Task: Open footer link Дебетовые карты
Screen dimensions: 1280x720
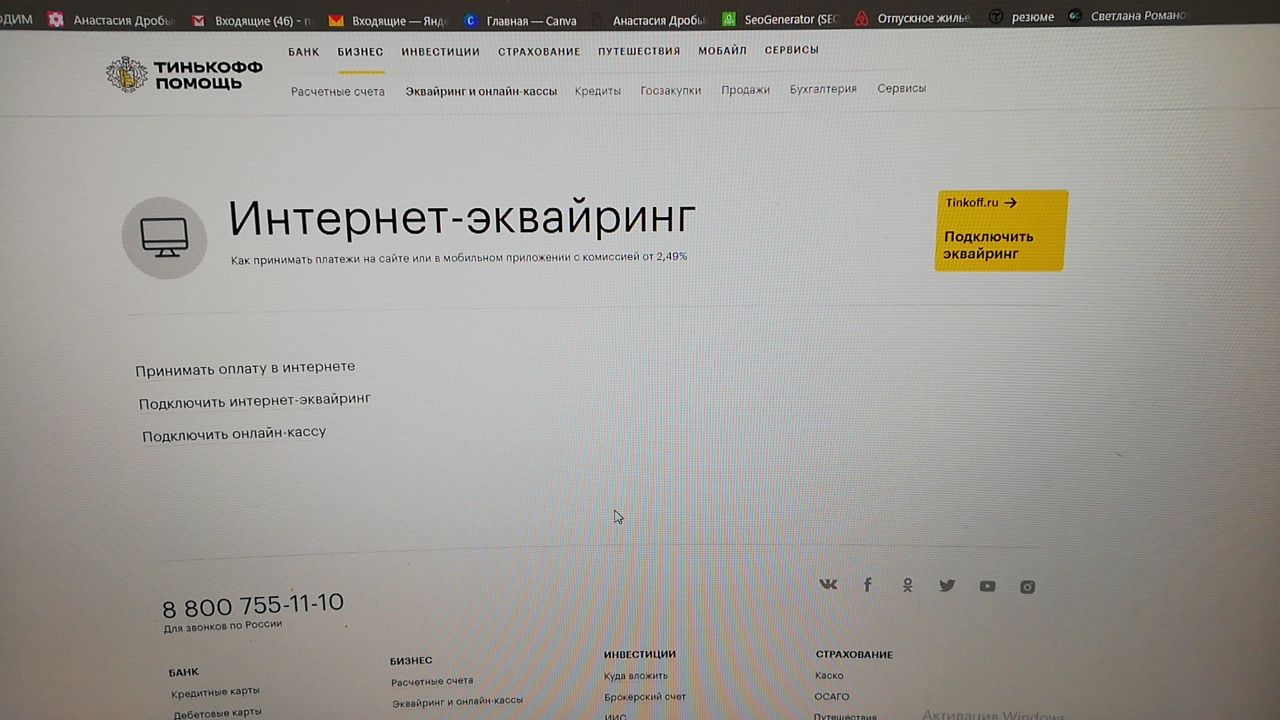Action: pos(217,714)
